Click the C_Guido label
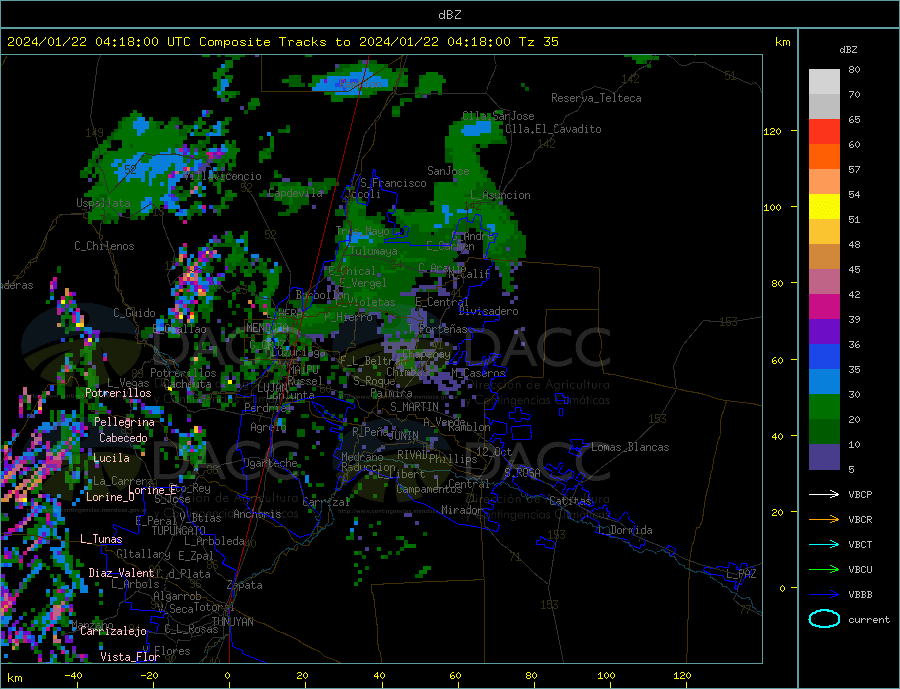The height and width of the screenshot is (689, 900). 134,313
